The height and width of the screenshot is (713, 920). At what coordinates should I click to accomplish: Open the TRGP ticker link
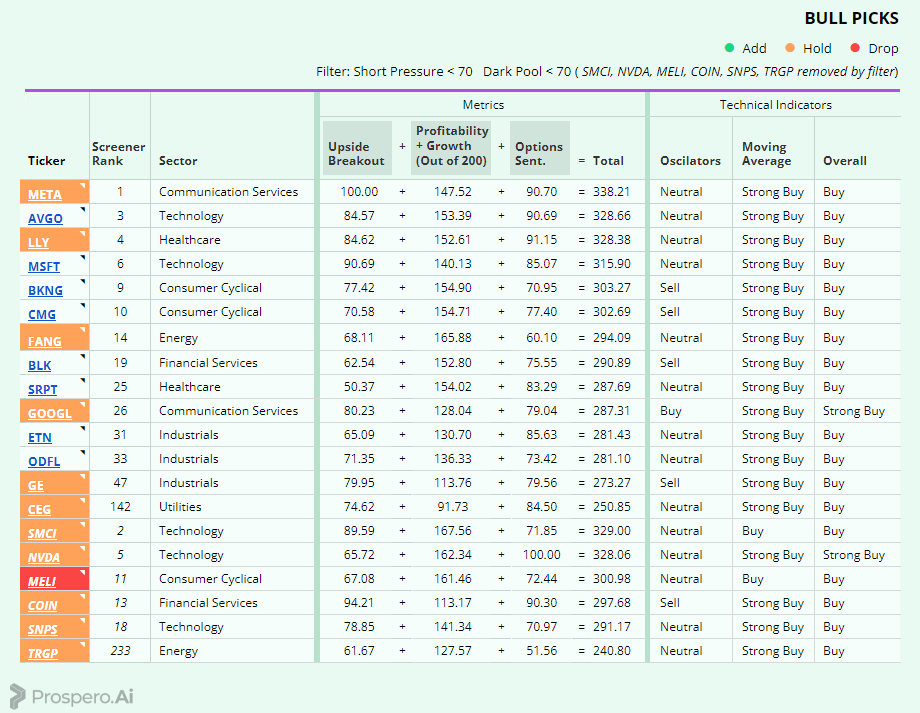coord(43,654)
